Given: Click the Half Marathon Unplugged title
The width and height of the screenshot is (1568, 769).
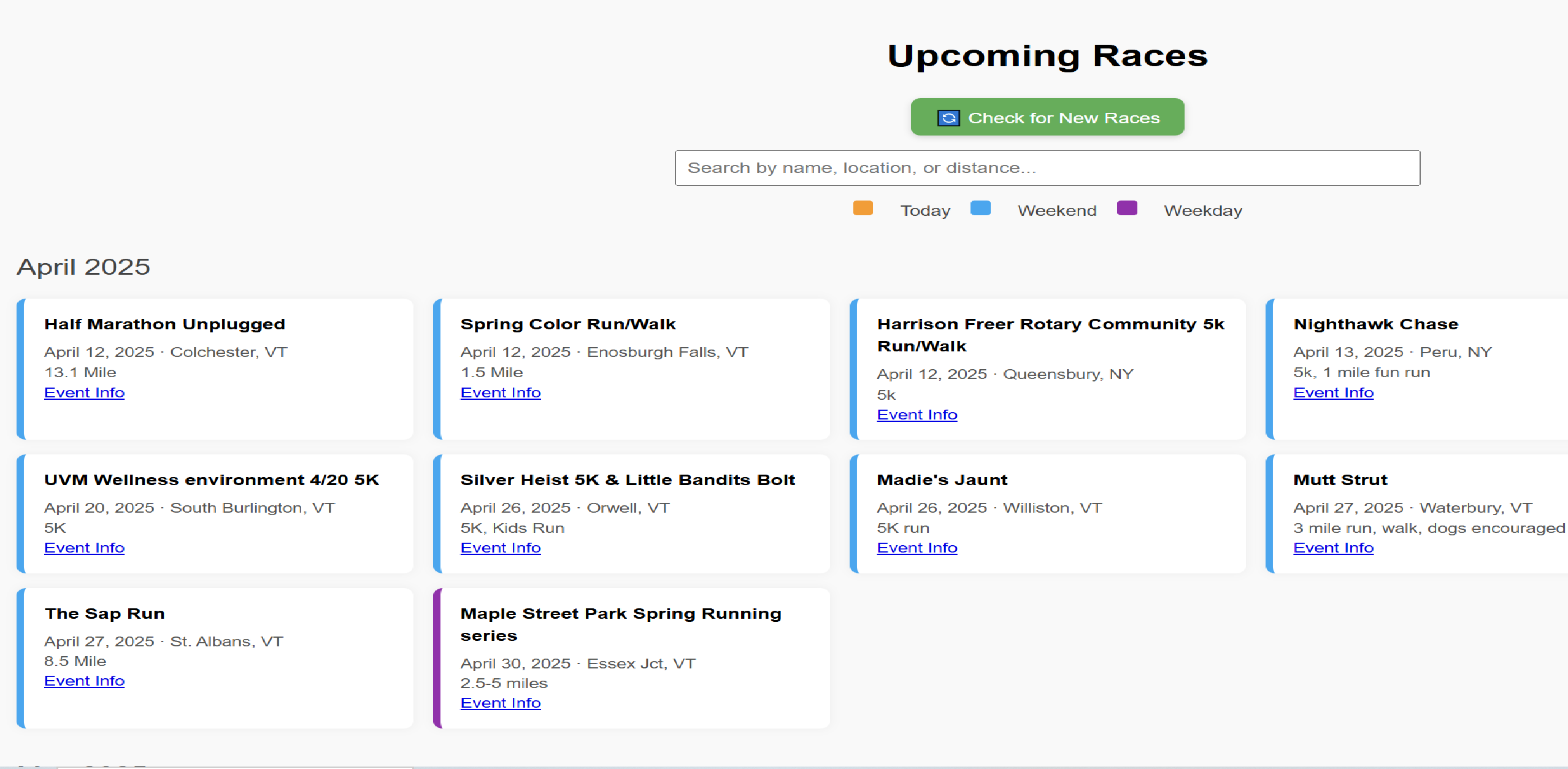Looking at the screenshot, I should coord(165,324).
